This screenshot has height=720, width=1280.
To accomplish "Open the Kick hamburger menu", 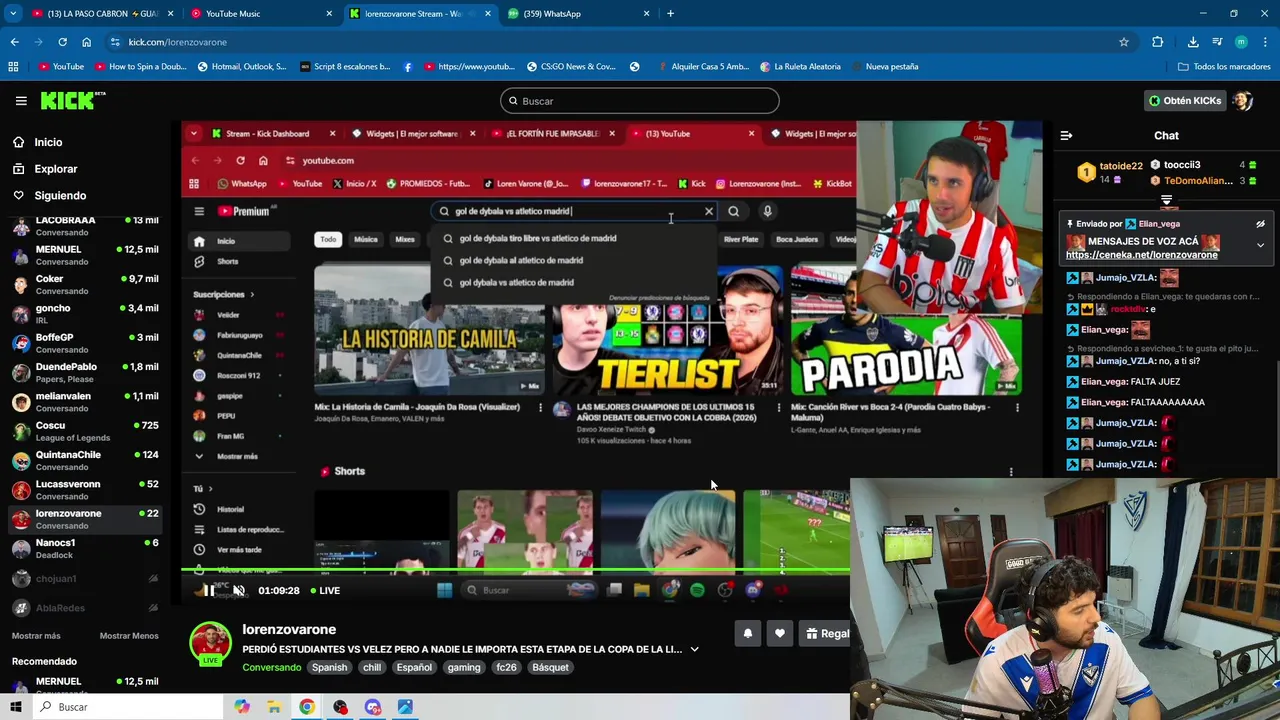I will coord(21,101).
